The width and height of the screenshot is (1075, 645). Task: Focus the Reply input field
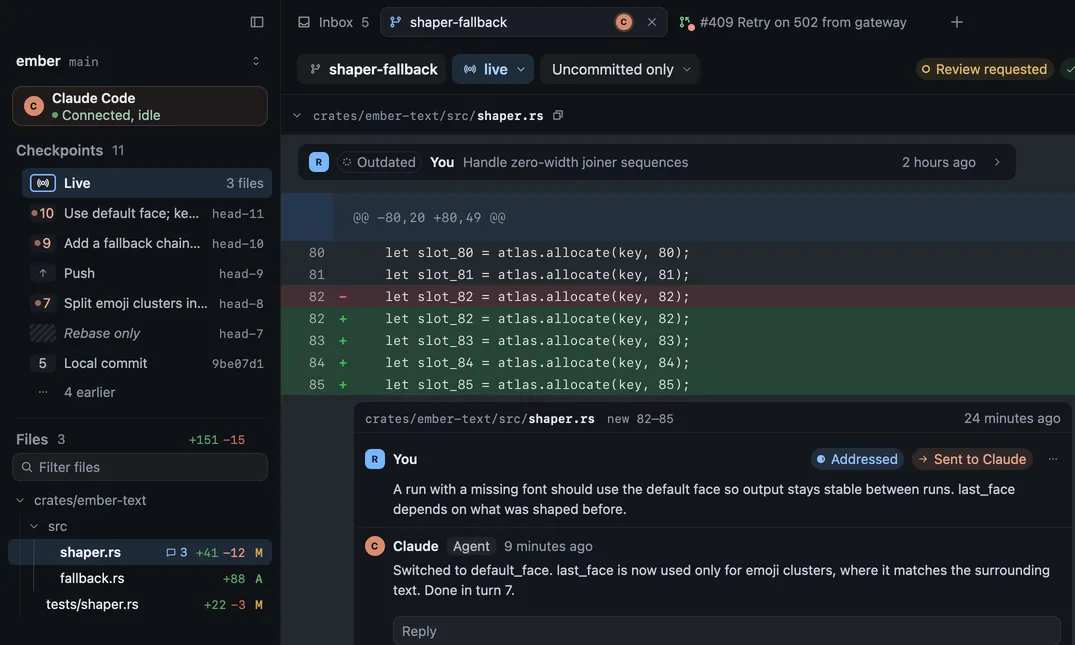click(727, 631)
